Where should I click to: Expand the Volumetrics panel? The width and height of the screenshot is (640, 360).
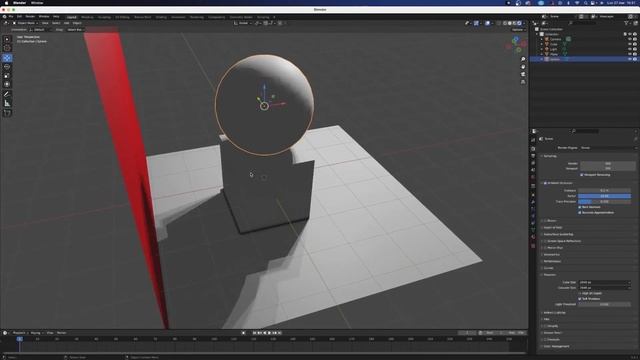551,254
